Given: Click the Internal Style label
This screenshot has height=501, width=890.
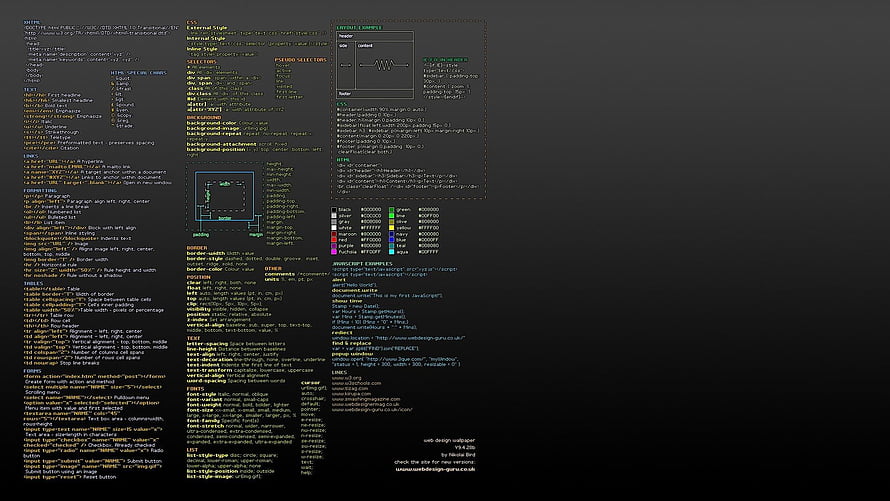Looking at the screenshot, I should [x=206, y=38].
